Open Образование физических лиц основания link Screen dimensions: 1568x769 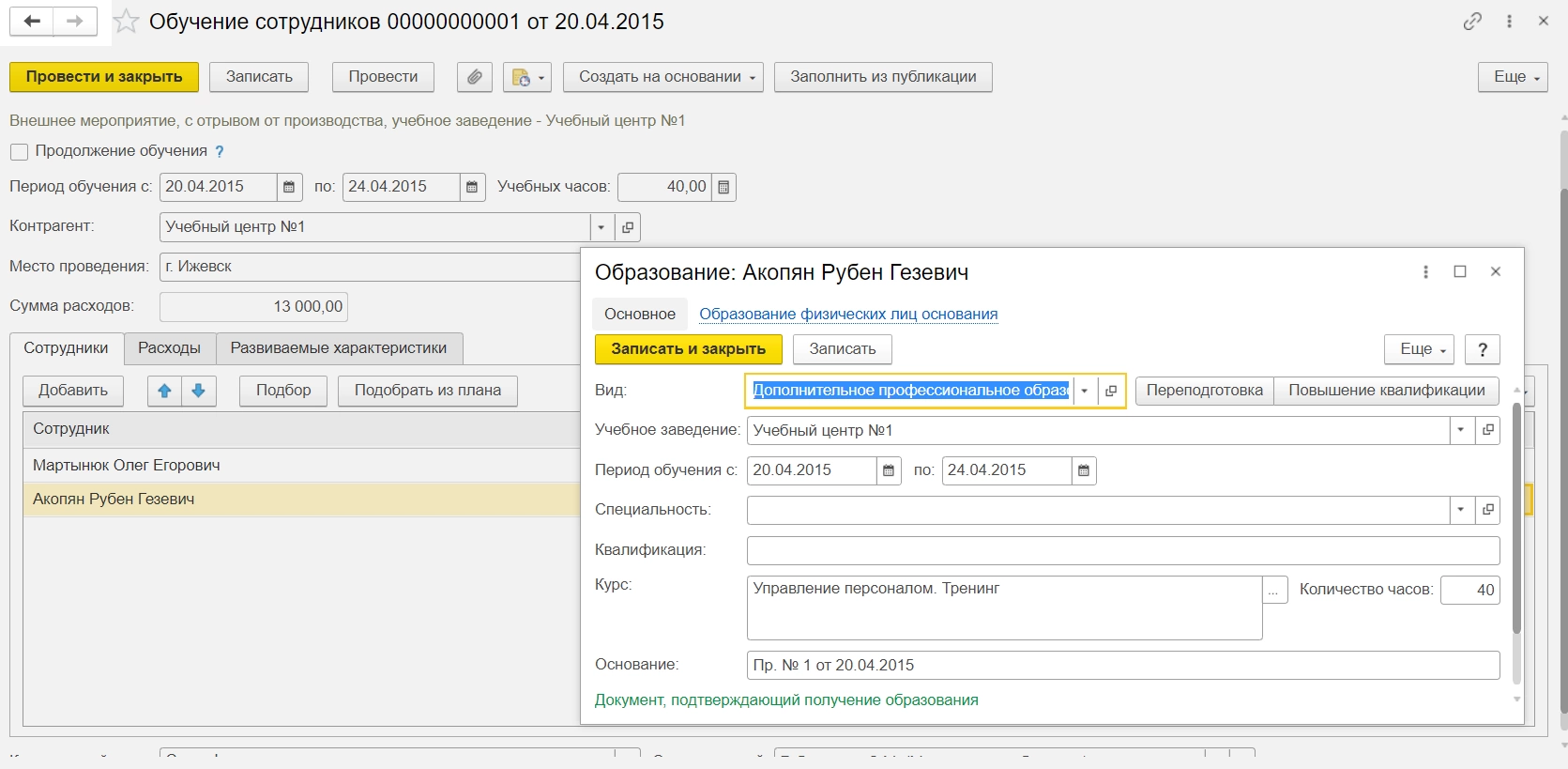(848, 315)
